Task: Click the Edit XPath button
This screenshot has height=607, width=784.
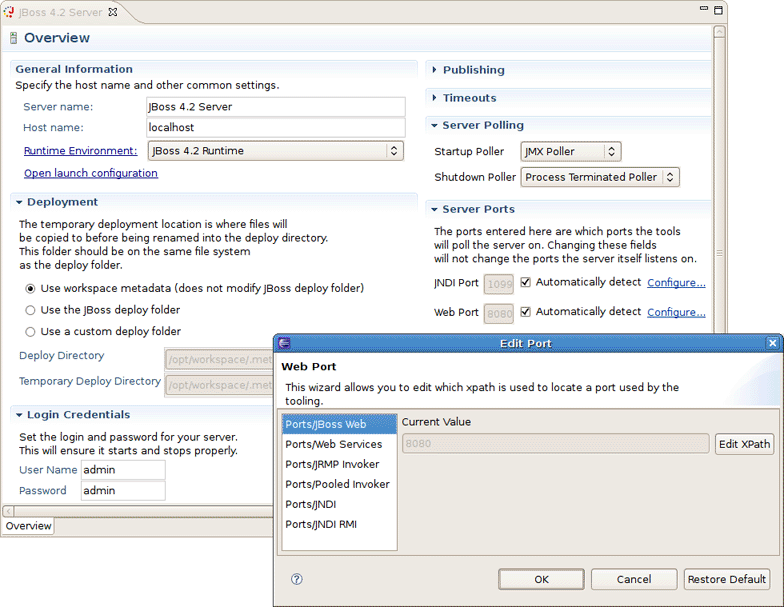Action: point(744,444)
